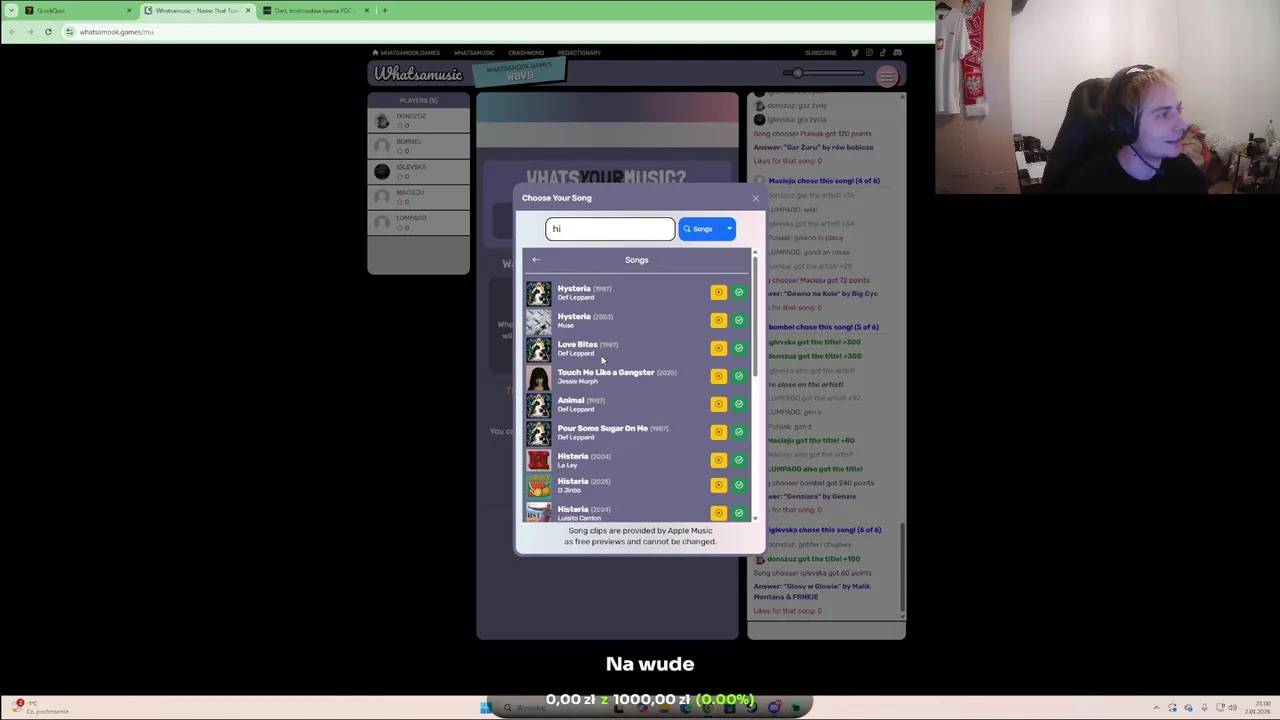Select player DONSZUZ in the players list
The image size is (1280, 720).
pyautogui.click(x=418, y=120)
